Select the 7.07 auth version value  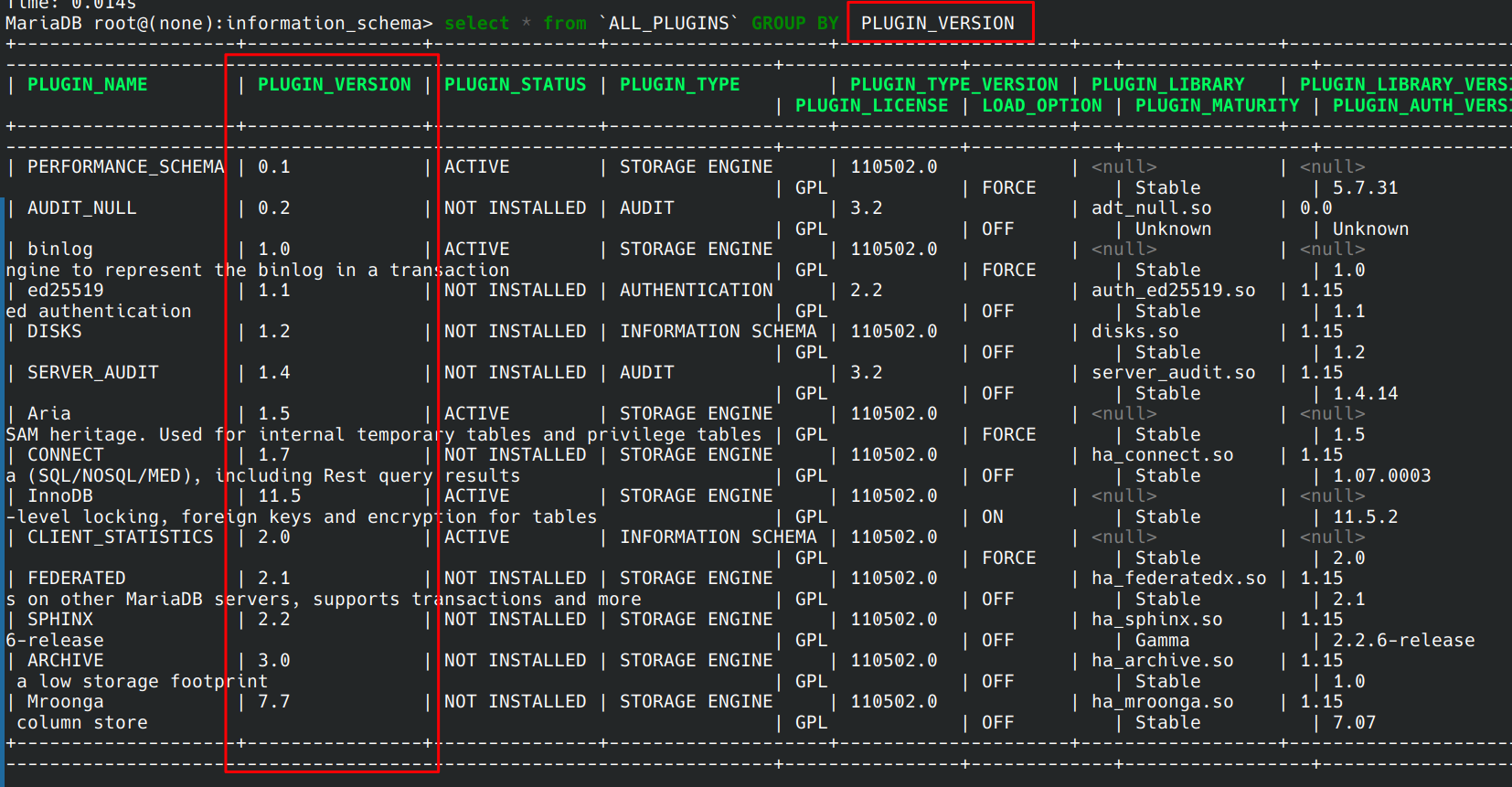(1355, 723)
